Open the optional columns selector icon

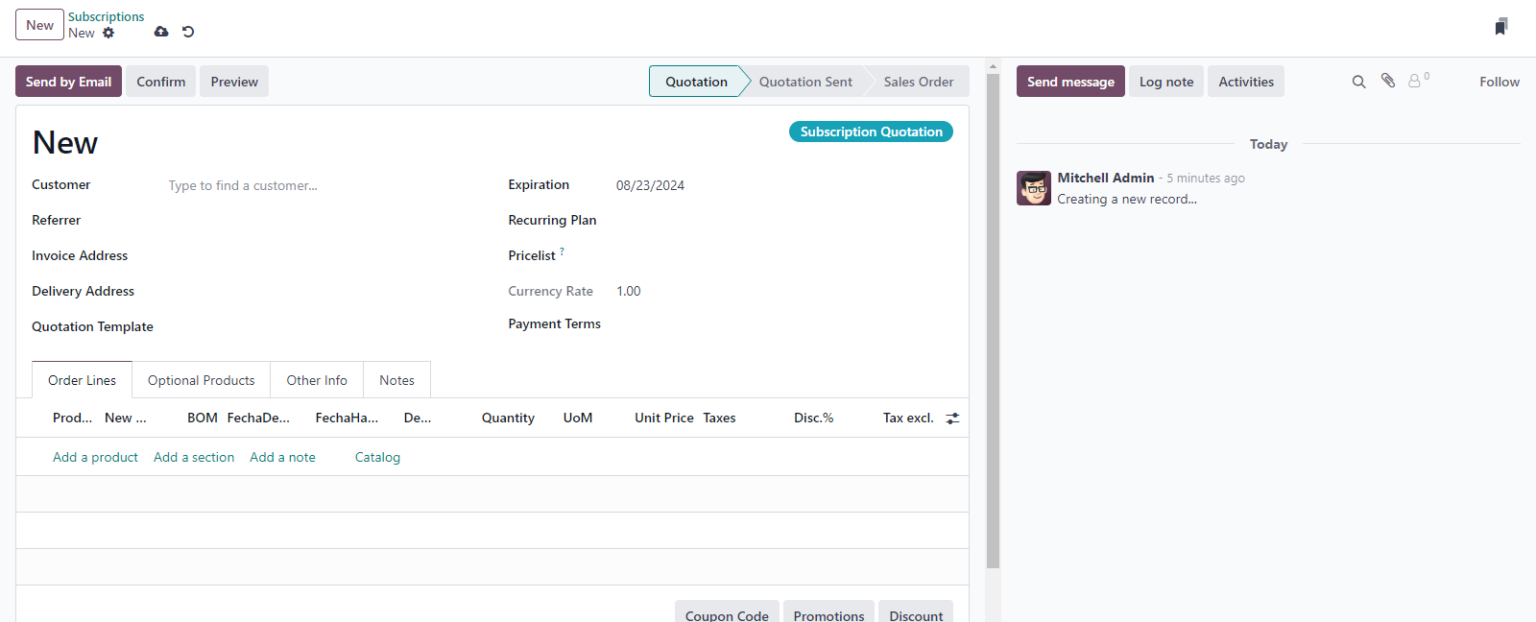tap(951, 417)
